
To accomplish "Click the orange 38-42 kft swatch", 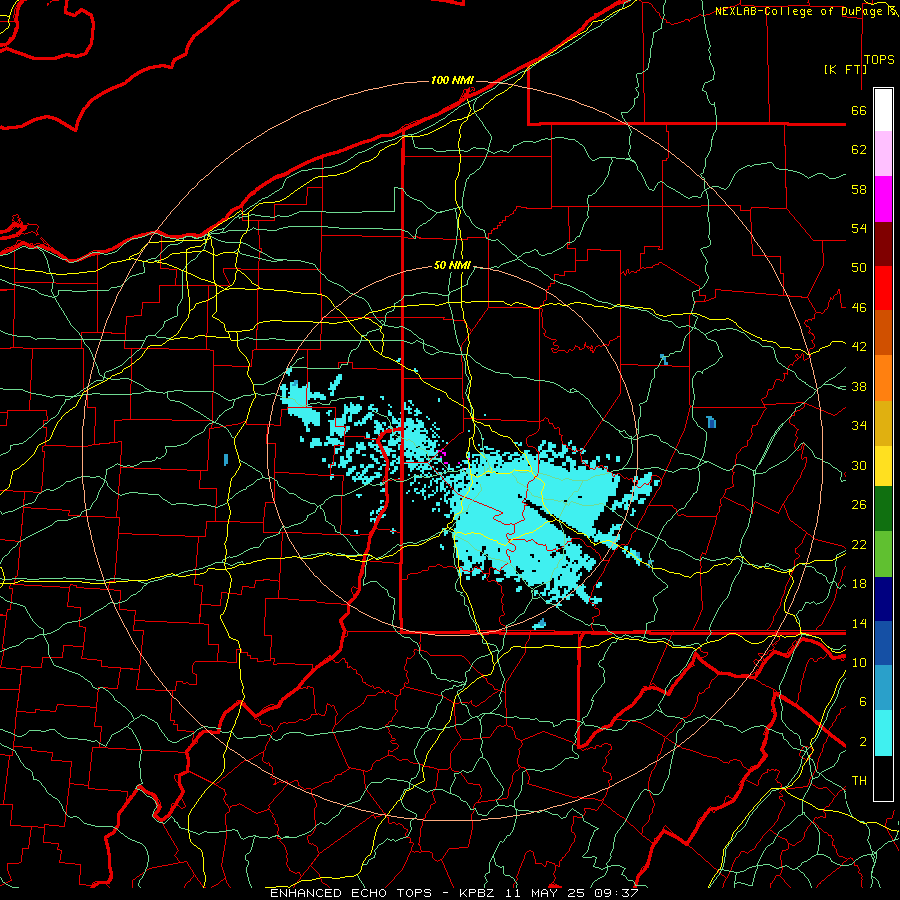I will (x=883, y=377).
